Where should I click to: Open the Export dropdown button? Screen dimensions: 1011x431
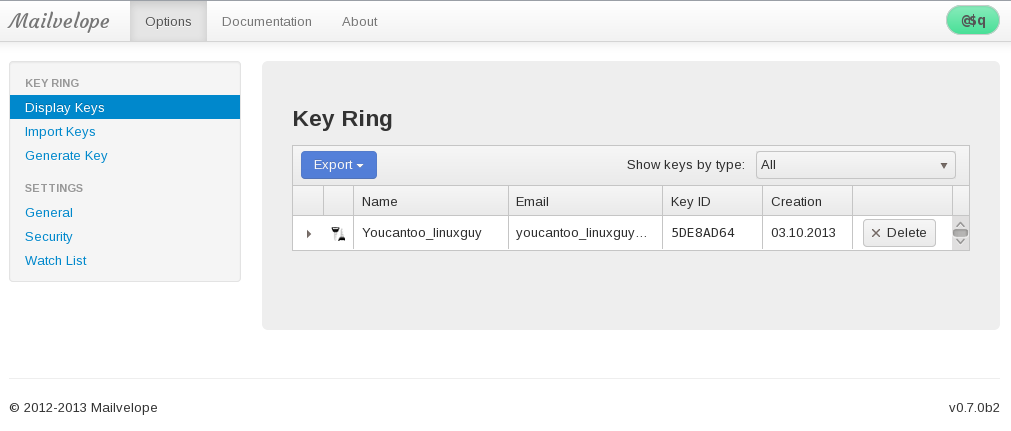(x=338, y=165)
